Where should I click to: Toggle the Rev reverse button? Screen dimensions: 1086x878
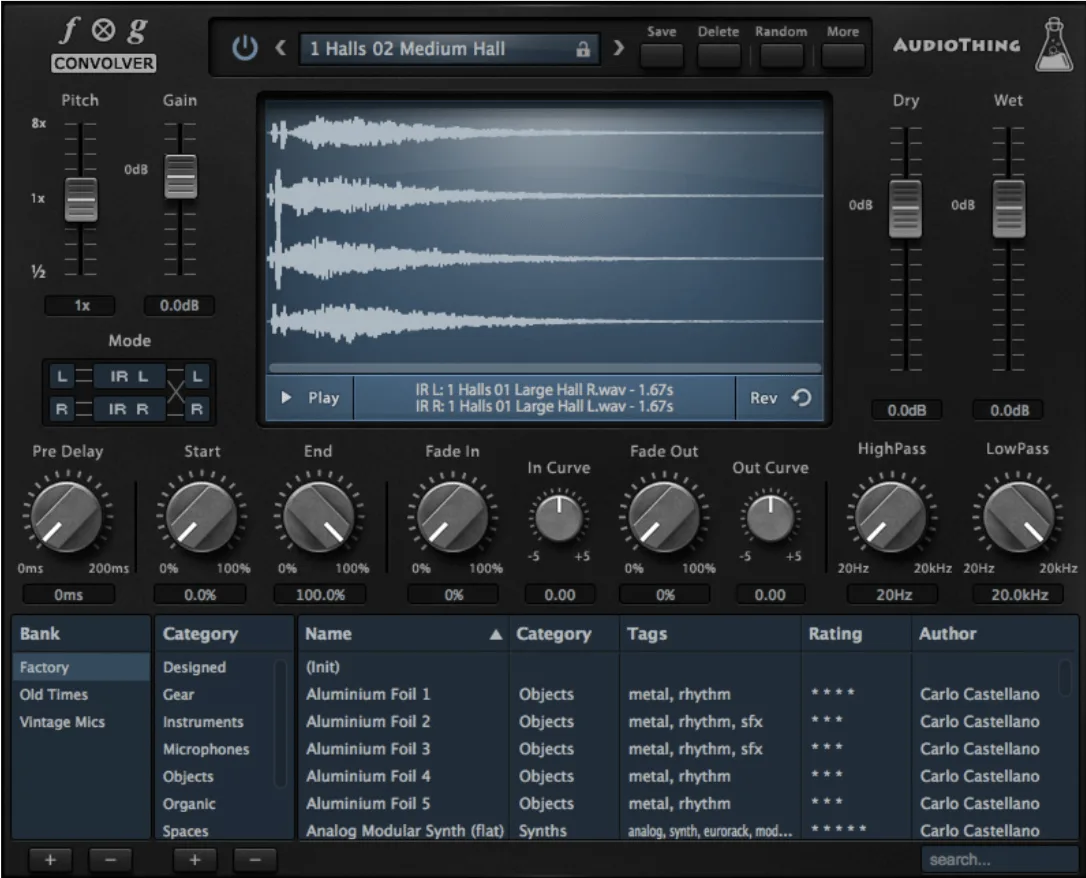pos(780,397)
